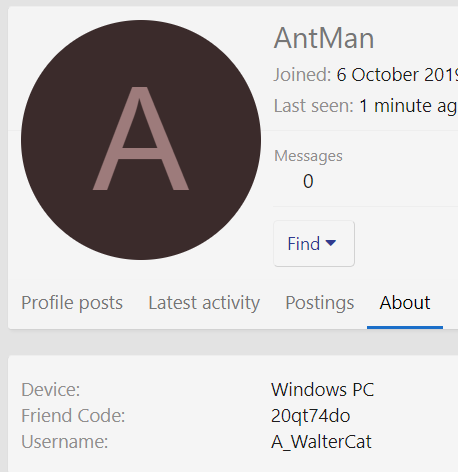Click the Device field label
Viewport: 458px width, 472px height.
(51, 389)
